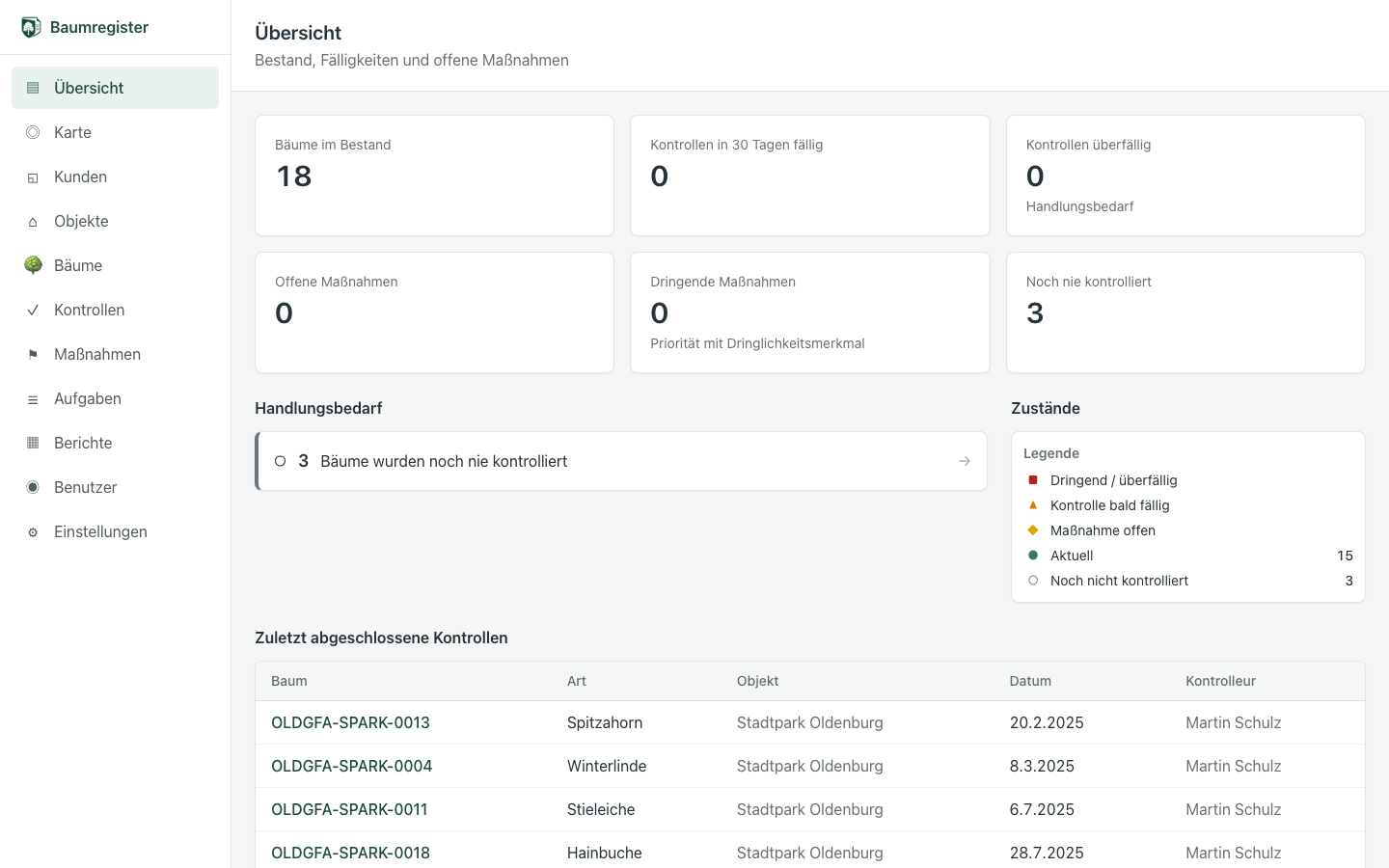This screenshot has height=868, width=1389.
Task: Click the Einstellungen gear icon
Action: pyautogui.click(x=33, y=532)
